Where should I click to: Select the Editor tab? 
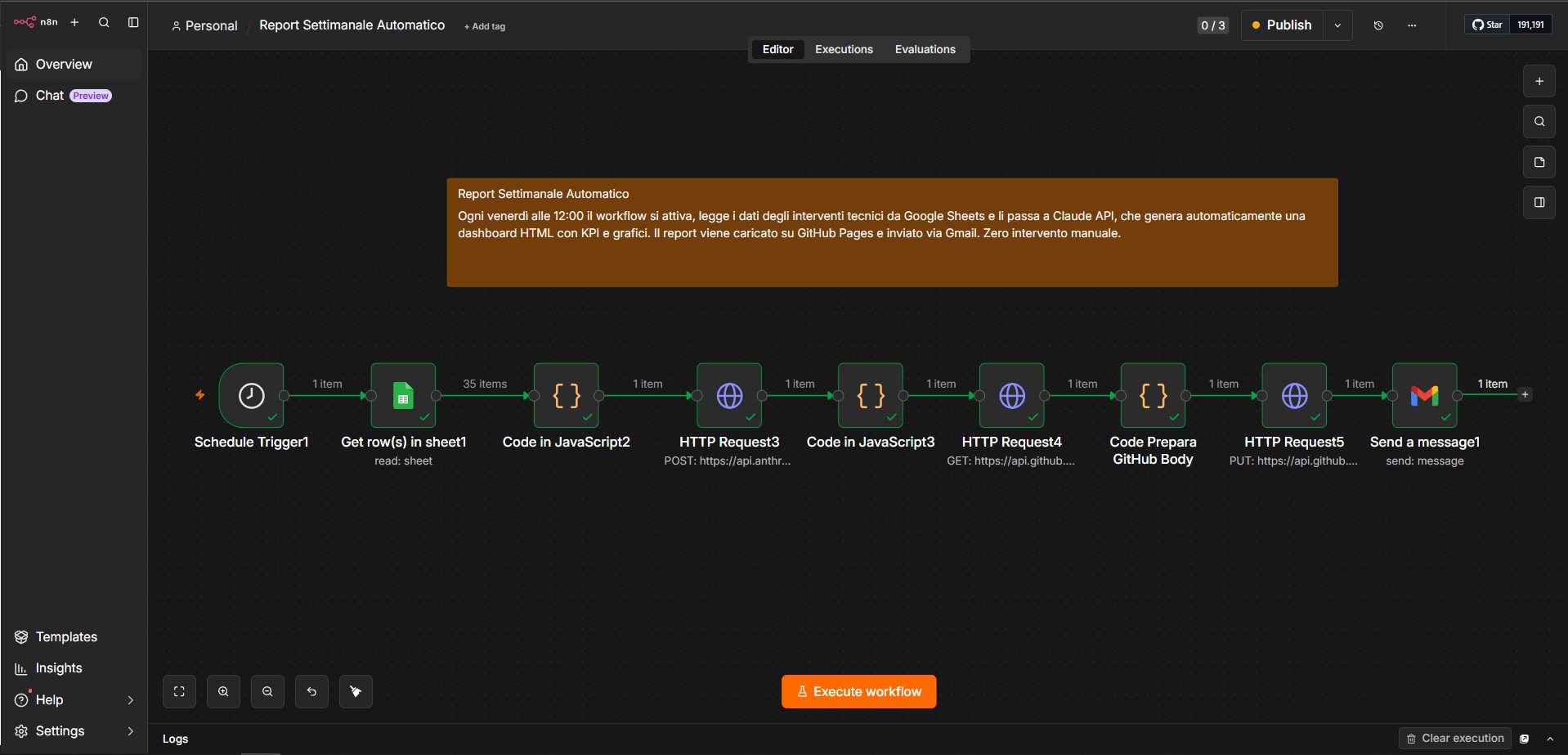coord(777,49)
